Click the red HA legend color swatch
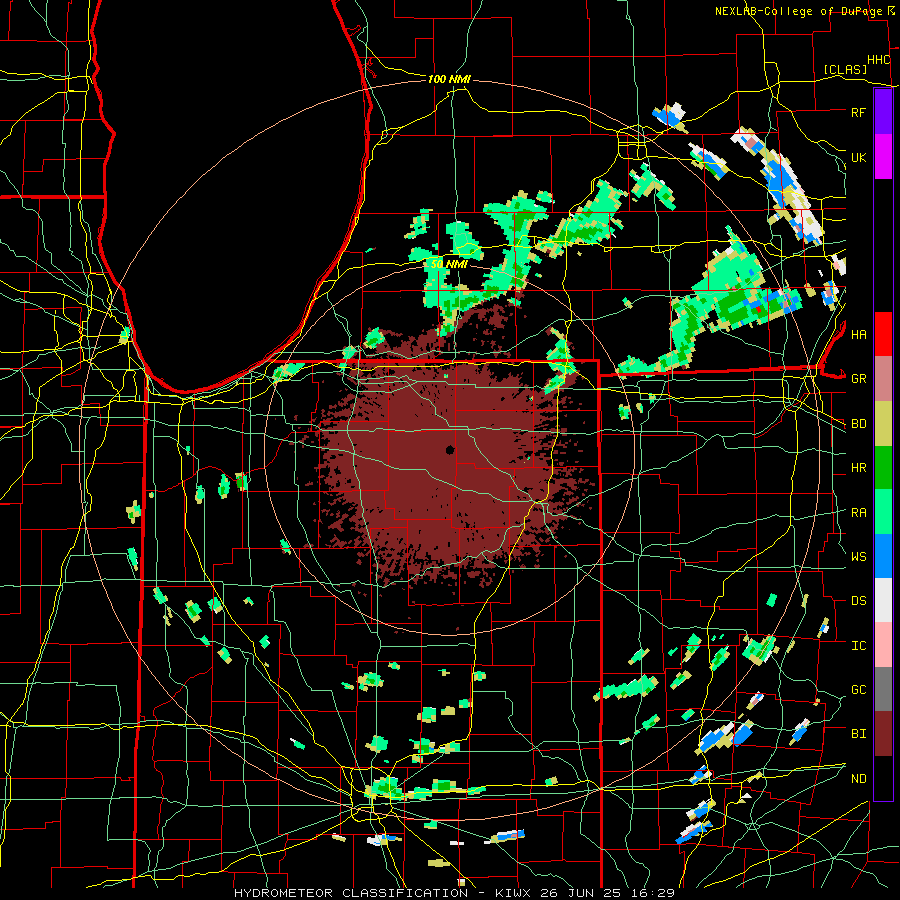The height and width of the screenshot is (900, 900). click(x=883, y=334)
